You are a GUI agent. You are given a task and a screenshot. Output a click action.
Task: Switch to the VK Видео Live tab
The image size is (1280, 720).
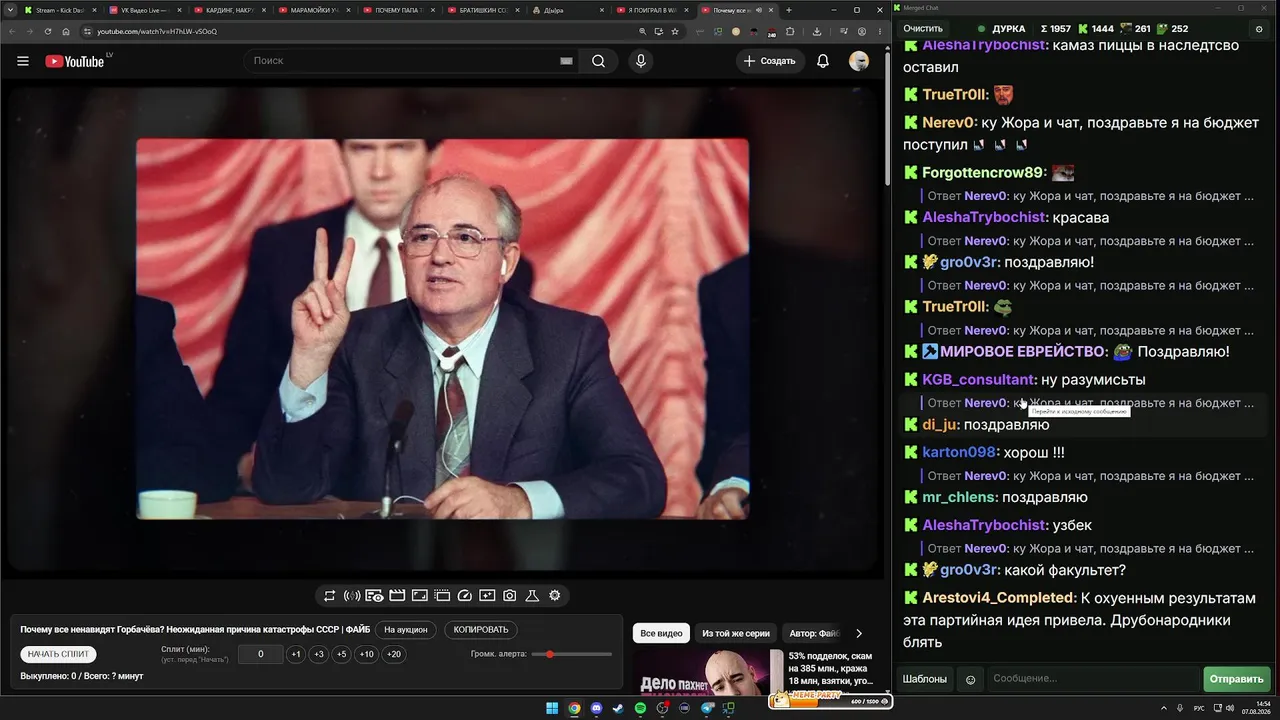pyautogui.click(x=144, y=10)
